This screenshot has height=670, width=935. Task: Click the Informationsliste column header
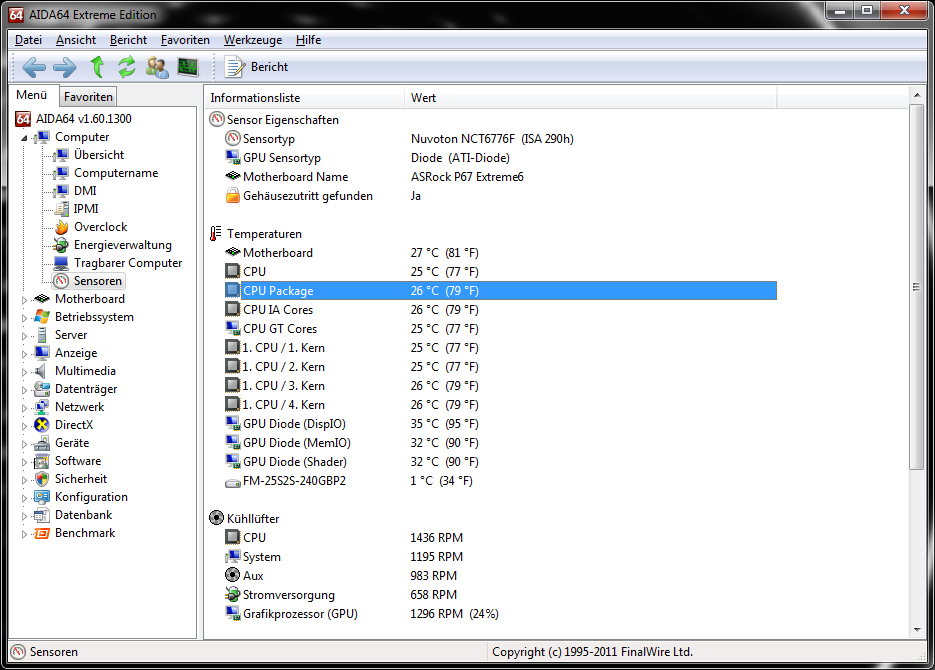tap(304, 98)
